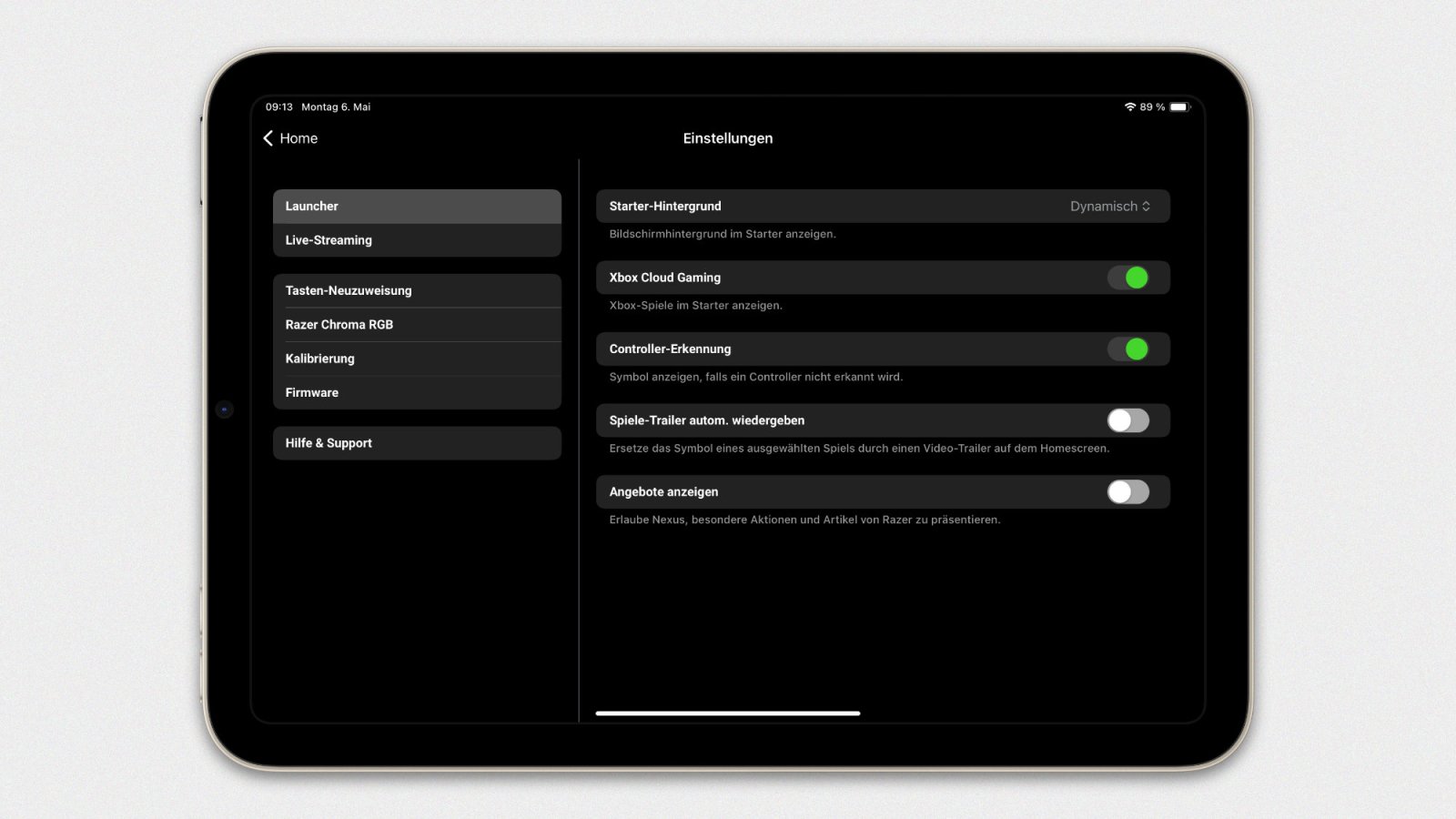Enable Spiele-Trailer autom. wiedergeben switch

1128,420
